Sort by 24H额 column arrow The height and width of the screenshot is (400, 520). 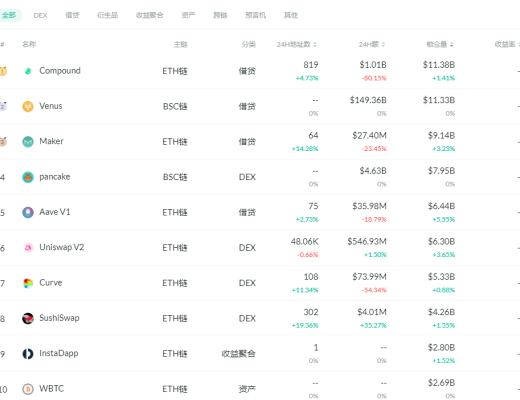click(383, 44)
